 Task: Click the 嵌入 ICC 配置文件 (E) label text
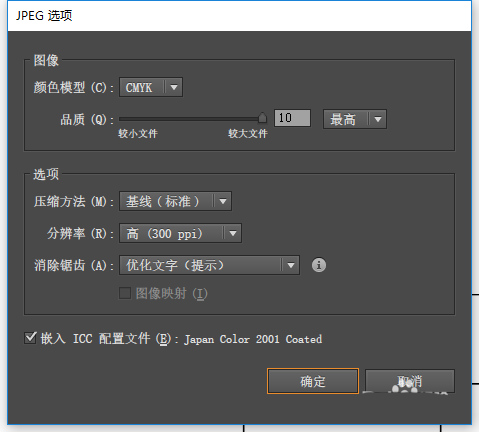pyautogui.click(x=105, y=339)
